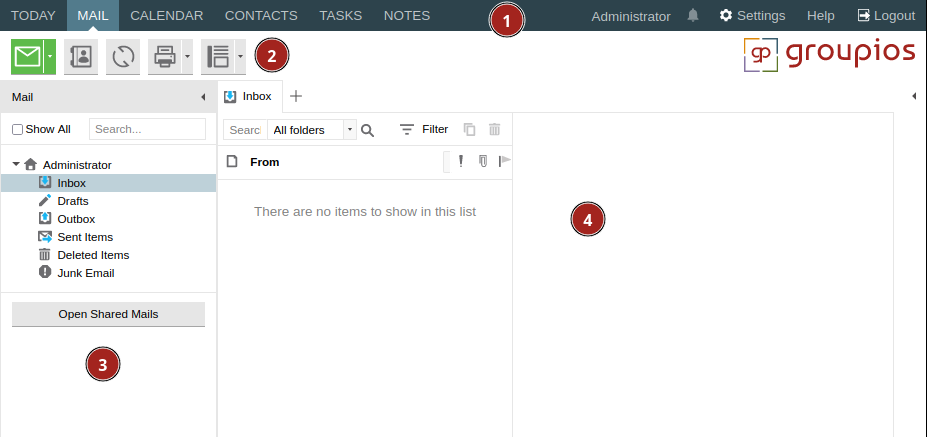Switch to the TODAY tab

33,15
